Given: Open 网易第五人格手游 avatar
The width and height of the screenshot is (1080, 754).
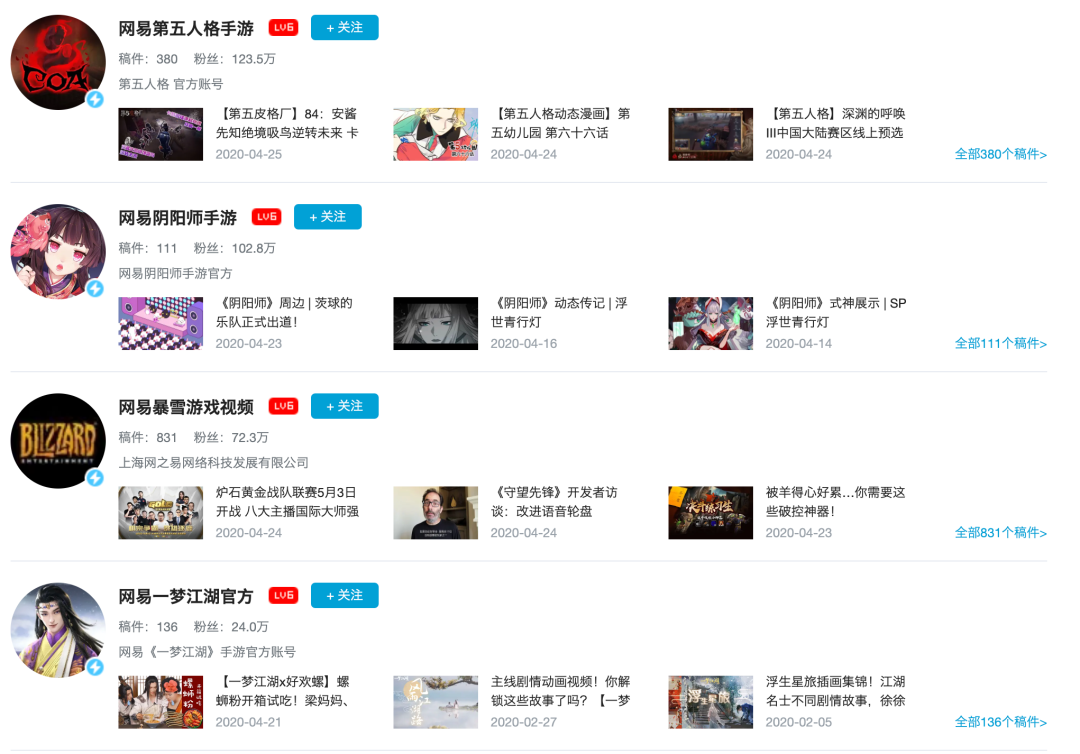Looking at the screenshot, I should click(x=58, y=63).
